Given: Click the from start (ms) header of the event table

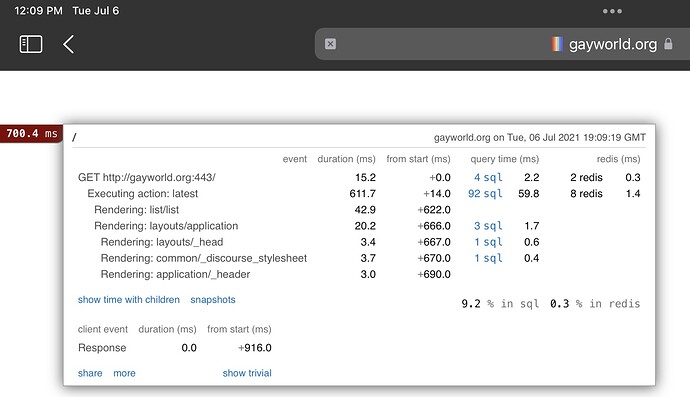Looking at the screenshot, I should point(418,159).
